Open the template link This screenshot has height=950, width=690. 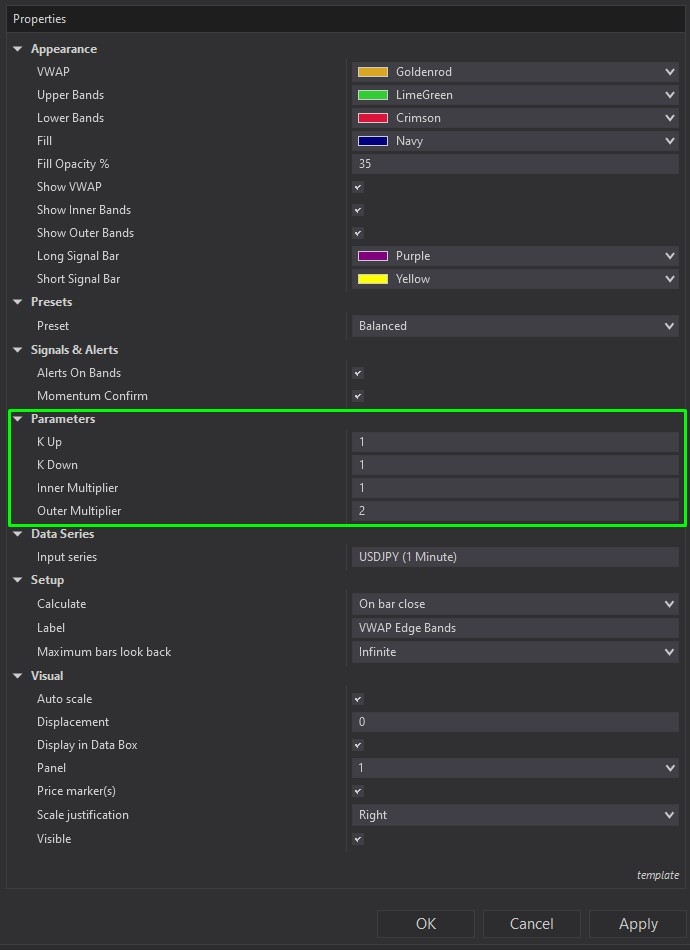click(657, 875)
